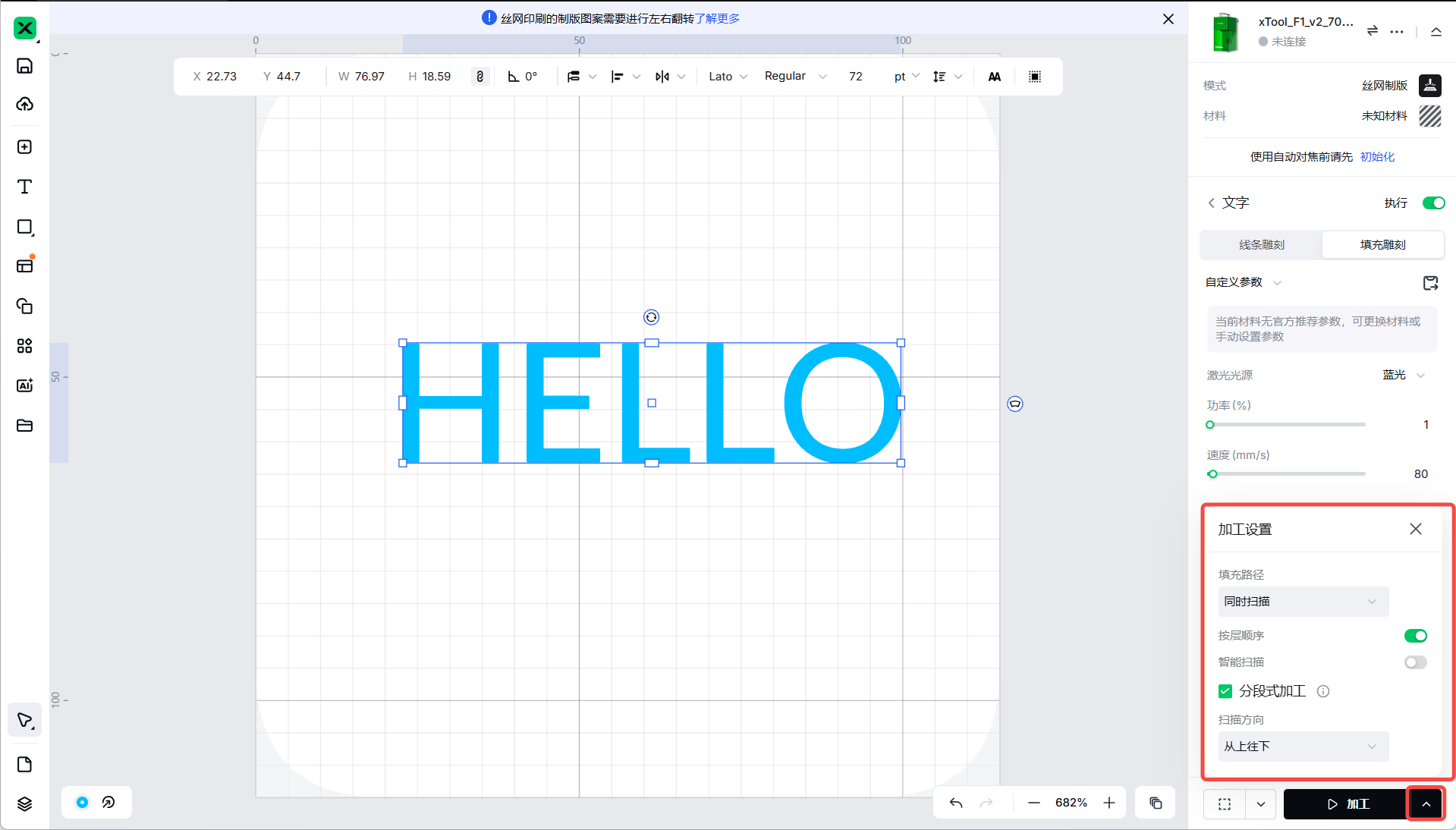Click the lock aspect ratio icon
Screen dimensions: 1456x830
(x=480, y=77)
